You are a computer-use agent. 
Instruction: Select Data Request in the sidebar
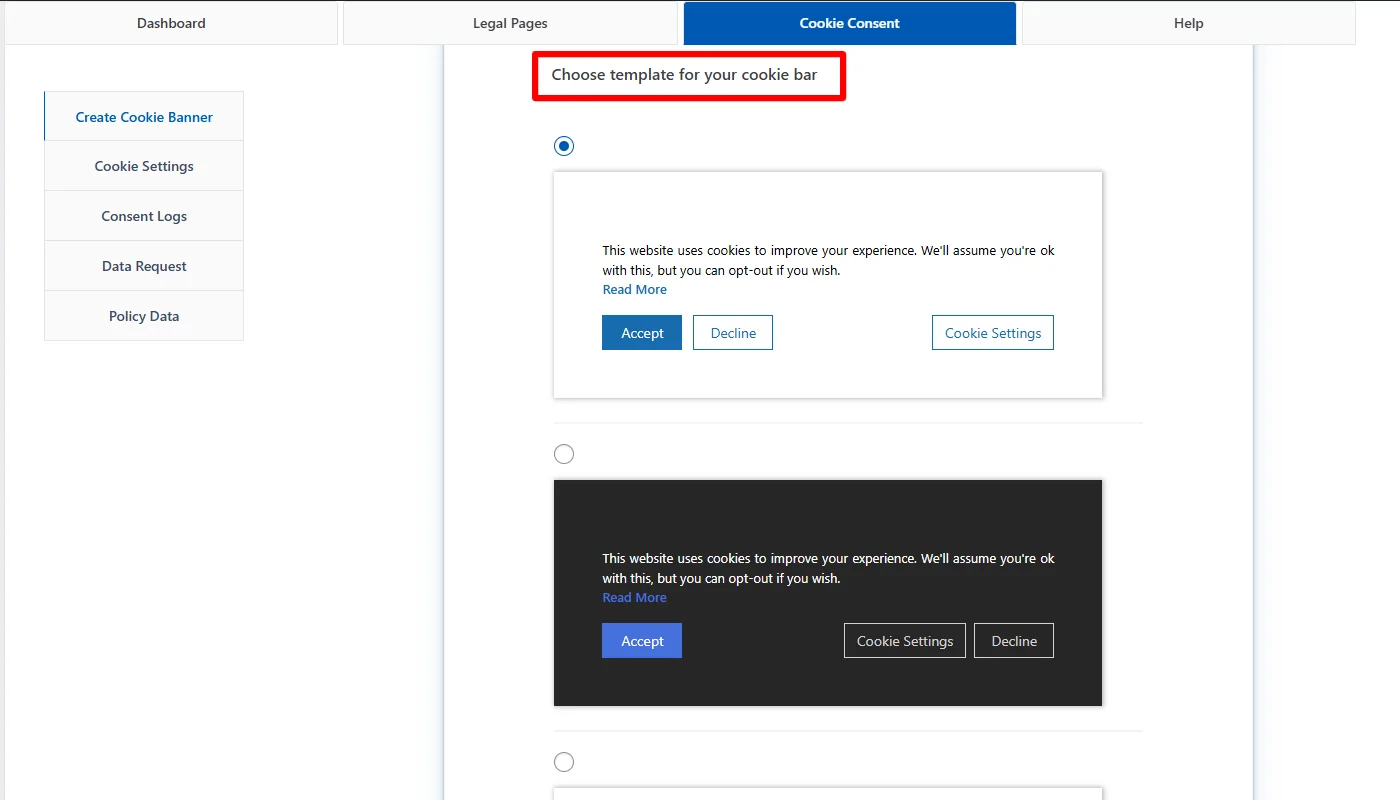[144, 266]
